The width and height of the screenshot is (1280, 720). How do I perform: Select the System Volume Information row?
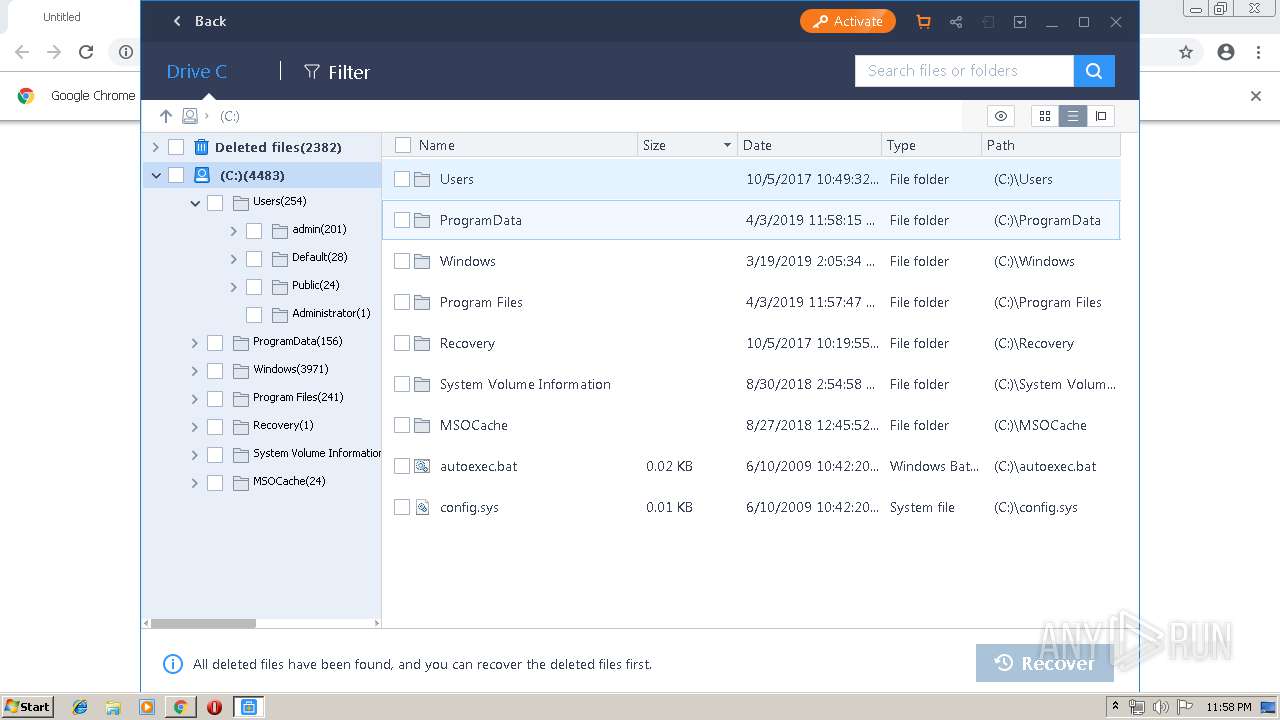(751, 384)
